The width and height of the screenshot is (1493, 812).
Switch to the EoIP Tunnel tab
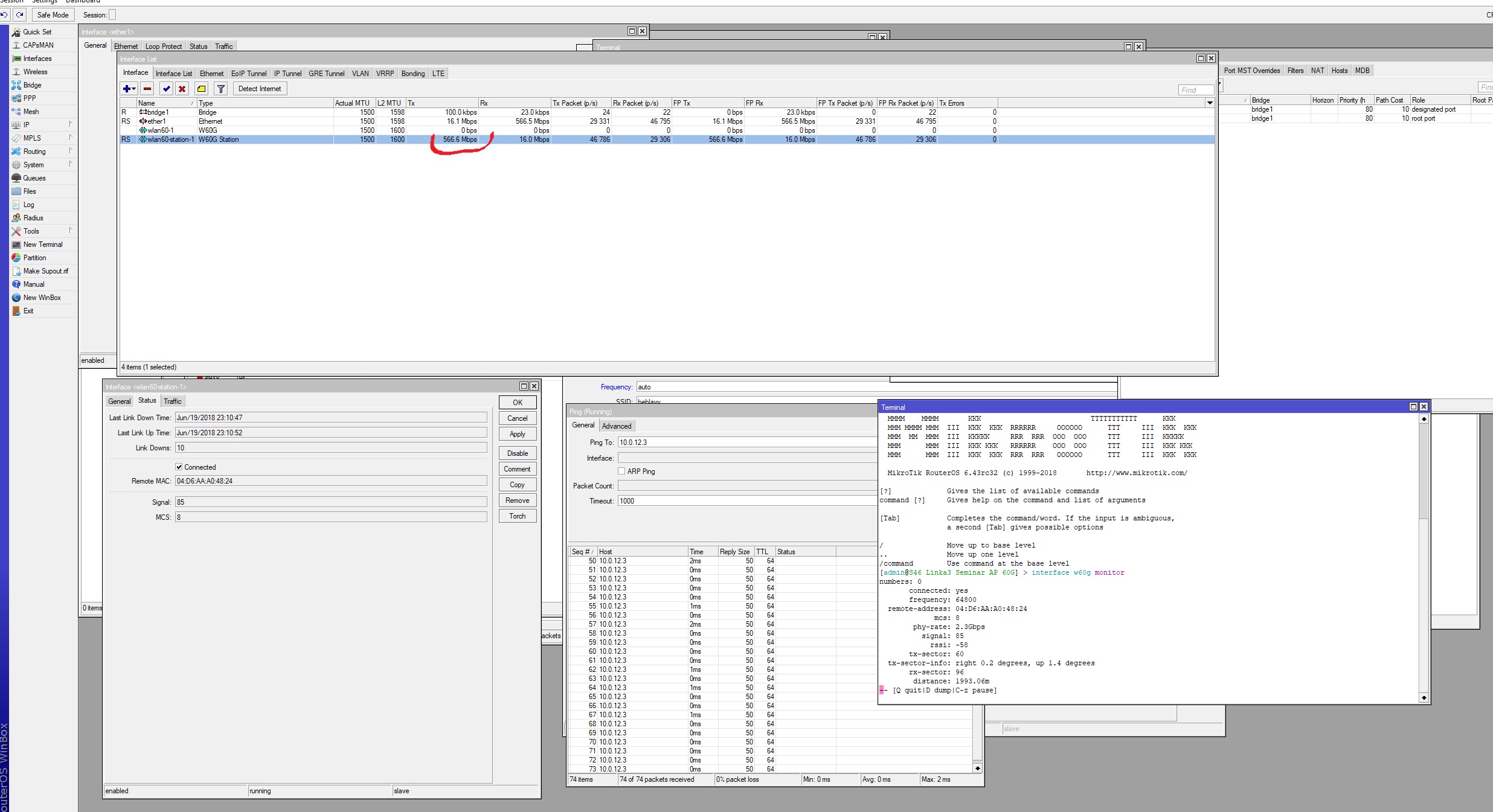coord(248,74)
